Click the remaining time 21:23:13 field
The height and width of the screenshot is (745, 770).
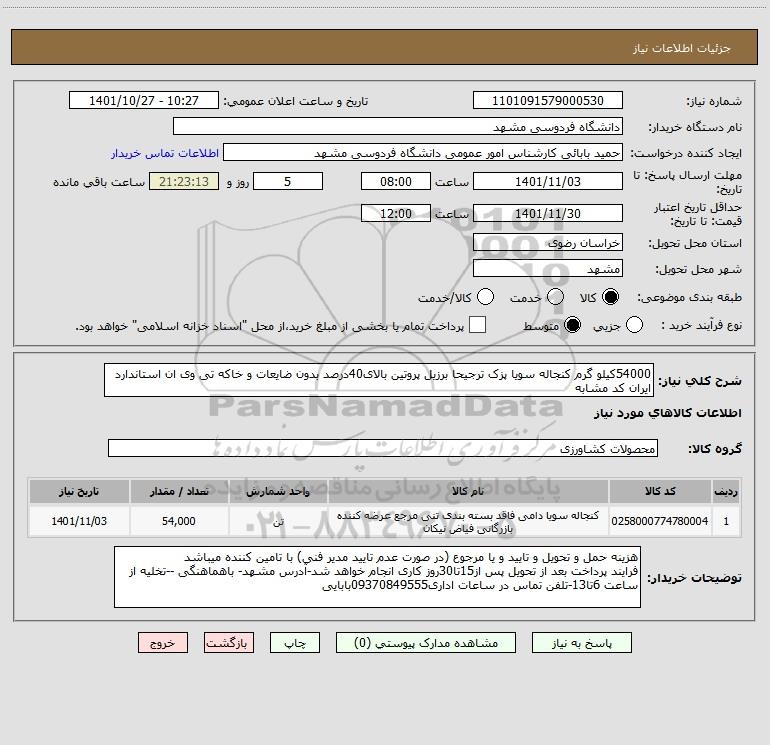coord(184,181)
